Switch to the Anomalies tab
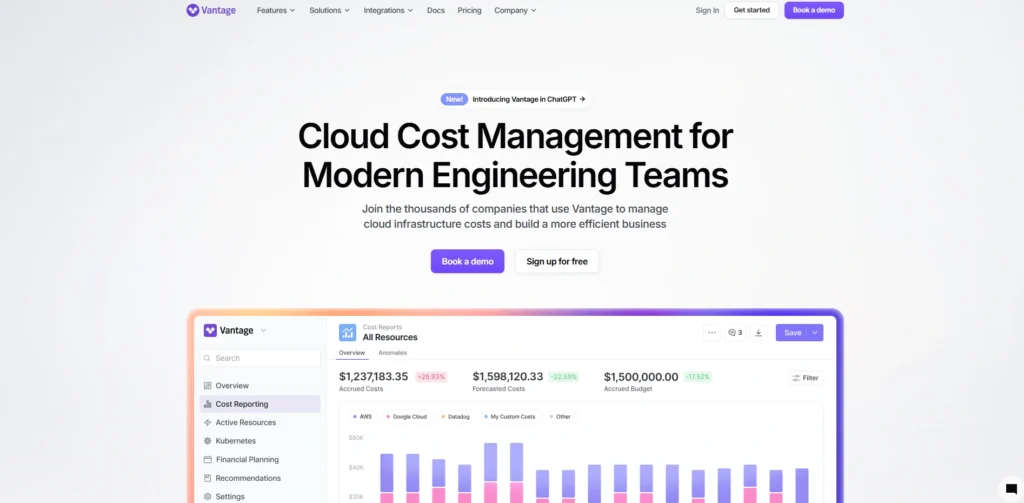This screenshot has width=1024, height=503. tap(392, 353)
